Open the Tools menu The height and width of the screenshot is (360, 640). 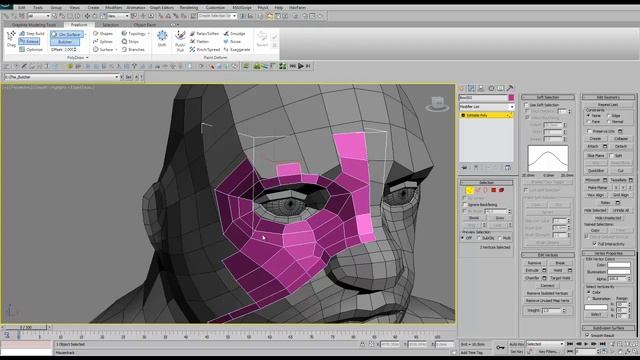tap(38, 7)
